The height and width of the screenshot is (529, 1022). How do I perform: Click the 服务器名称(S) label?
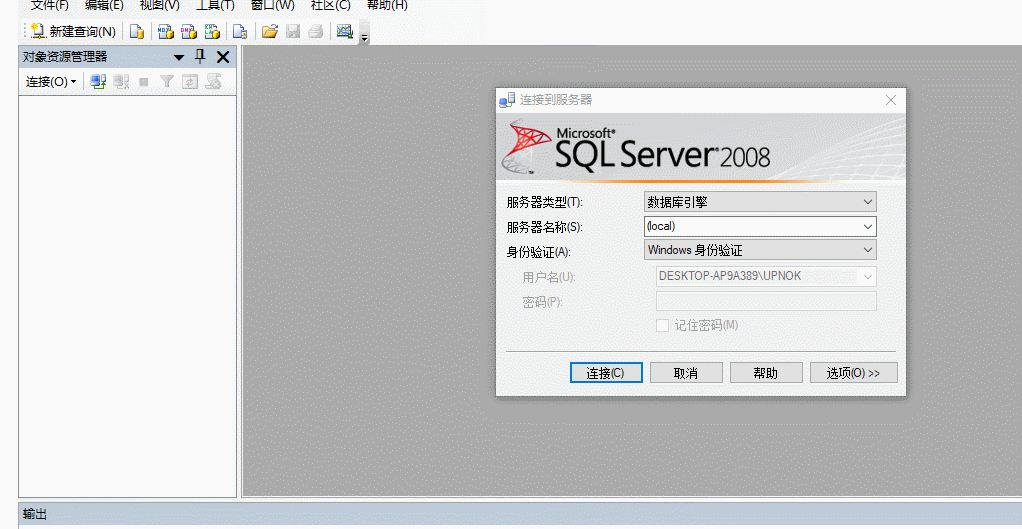click(544, 227)
